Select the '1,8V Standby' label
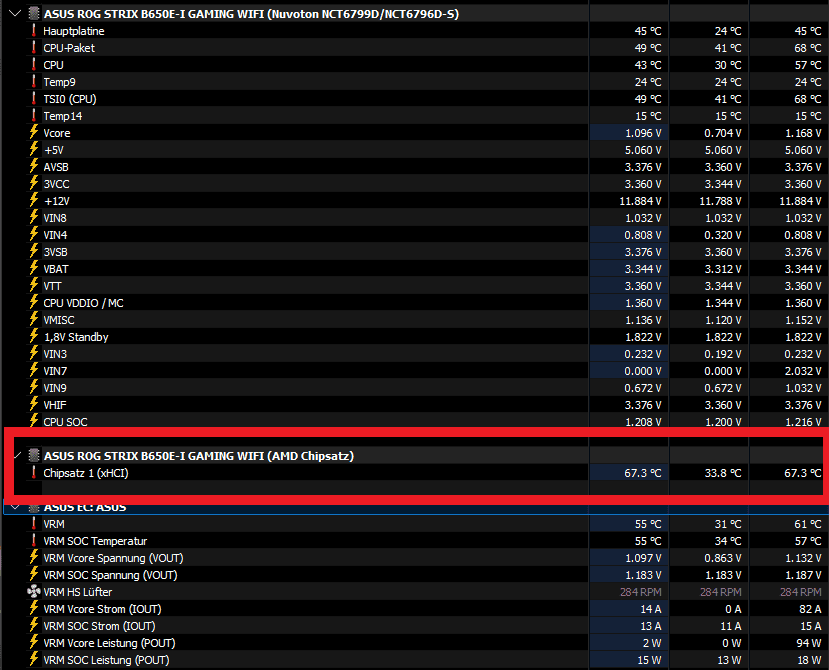829x670 pixels. click(x=76, y=337)
